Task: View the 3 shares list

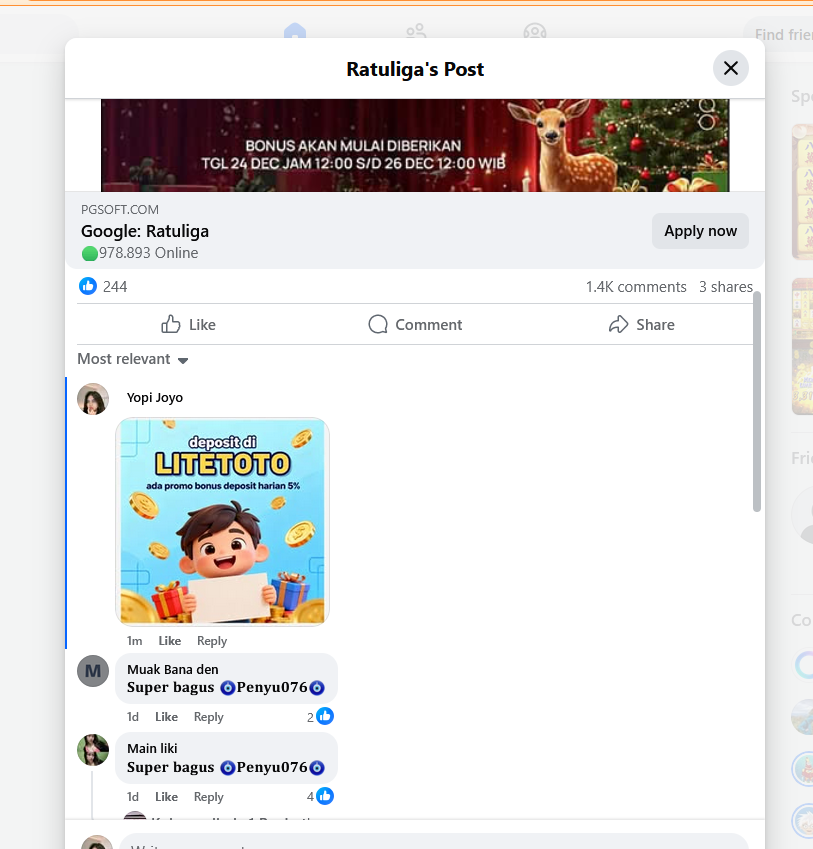Action: [x=725, y=286]
